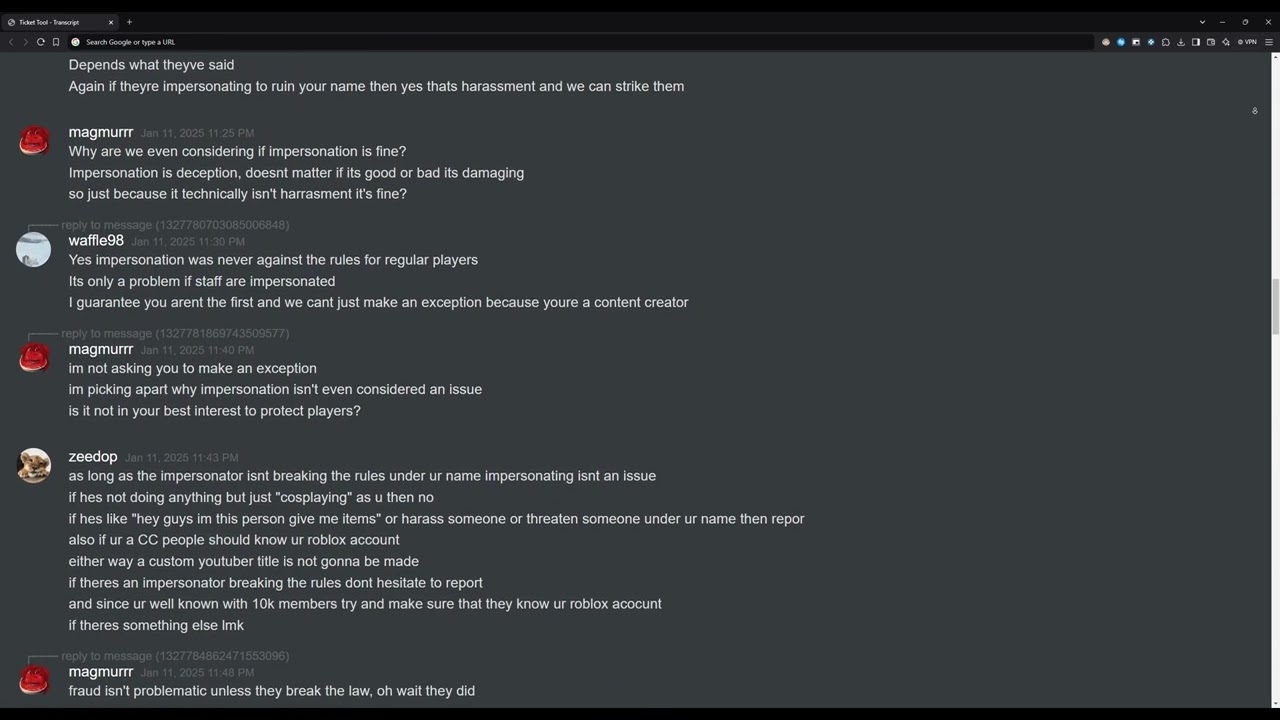Toggle the sidebar panel icon
The height and width of the screenshot is (720, 1280).
pyautogui.click(x=1196, y=42)
